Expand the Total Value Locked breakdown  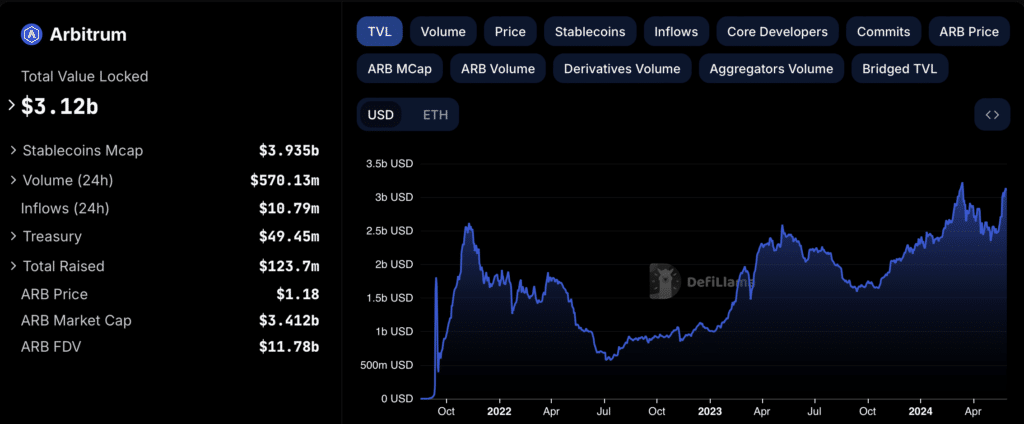11,105
